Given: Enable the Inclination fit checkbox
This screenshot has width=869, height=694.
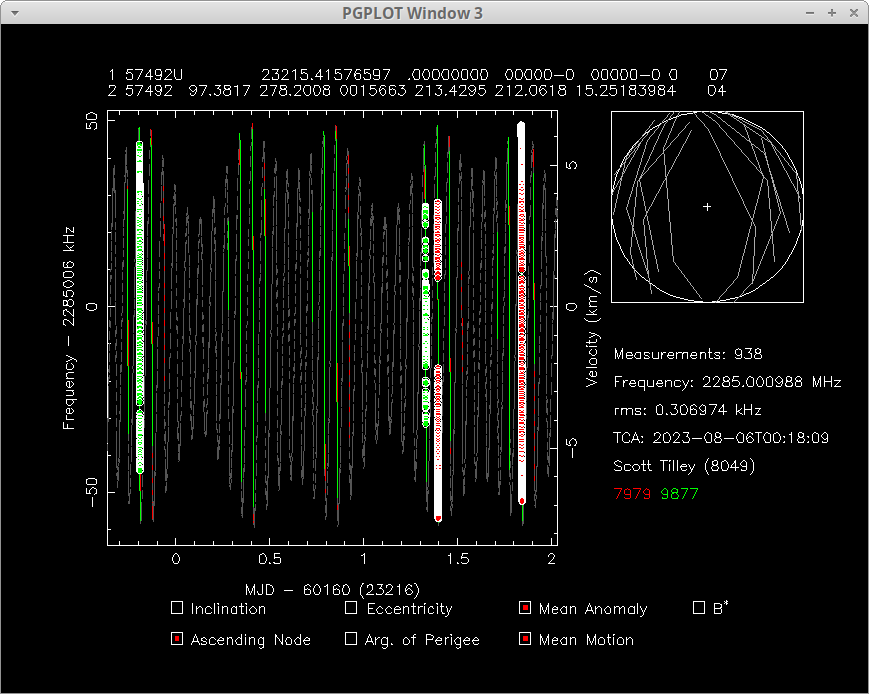Looking at the screenshot, I should point(177,608).
